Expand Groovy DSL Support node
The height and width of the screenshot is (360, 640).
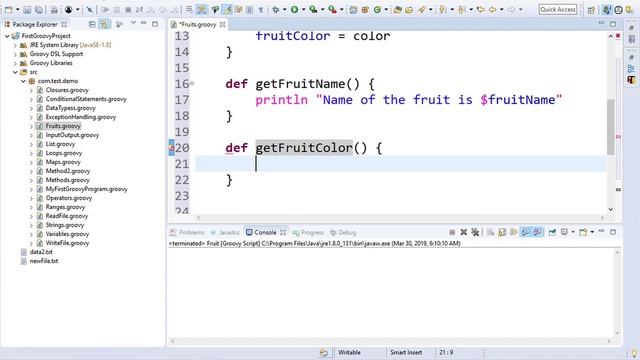(15, 54)
